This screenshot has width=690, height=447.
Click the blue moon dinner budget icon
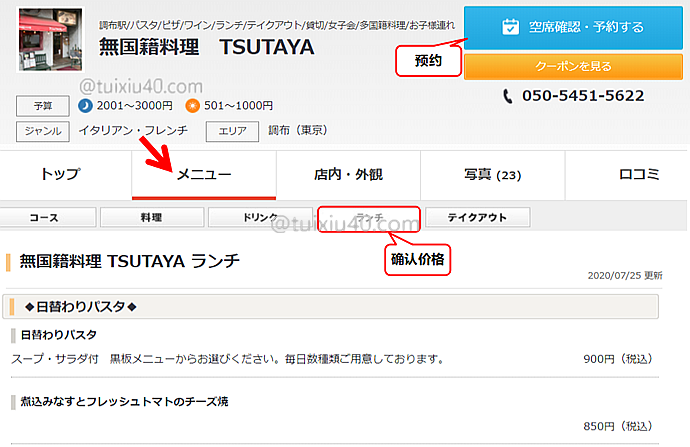pos(85,106)
